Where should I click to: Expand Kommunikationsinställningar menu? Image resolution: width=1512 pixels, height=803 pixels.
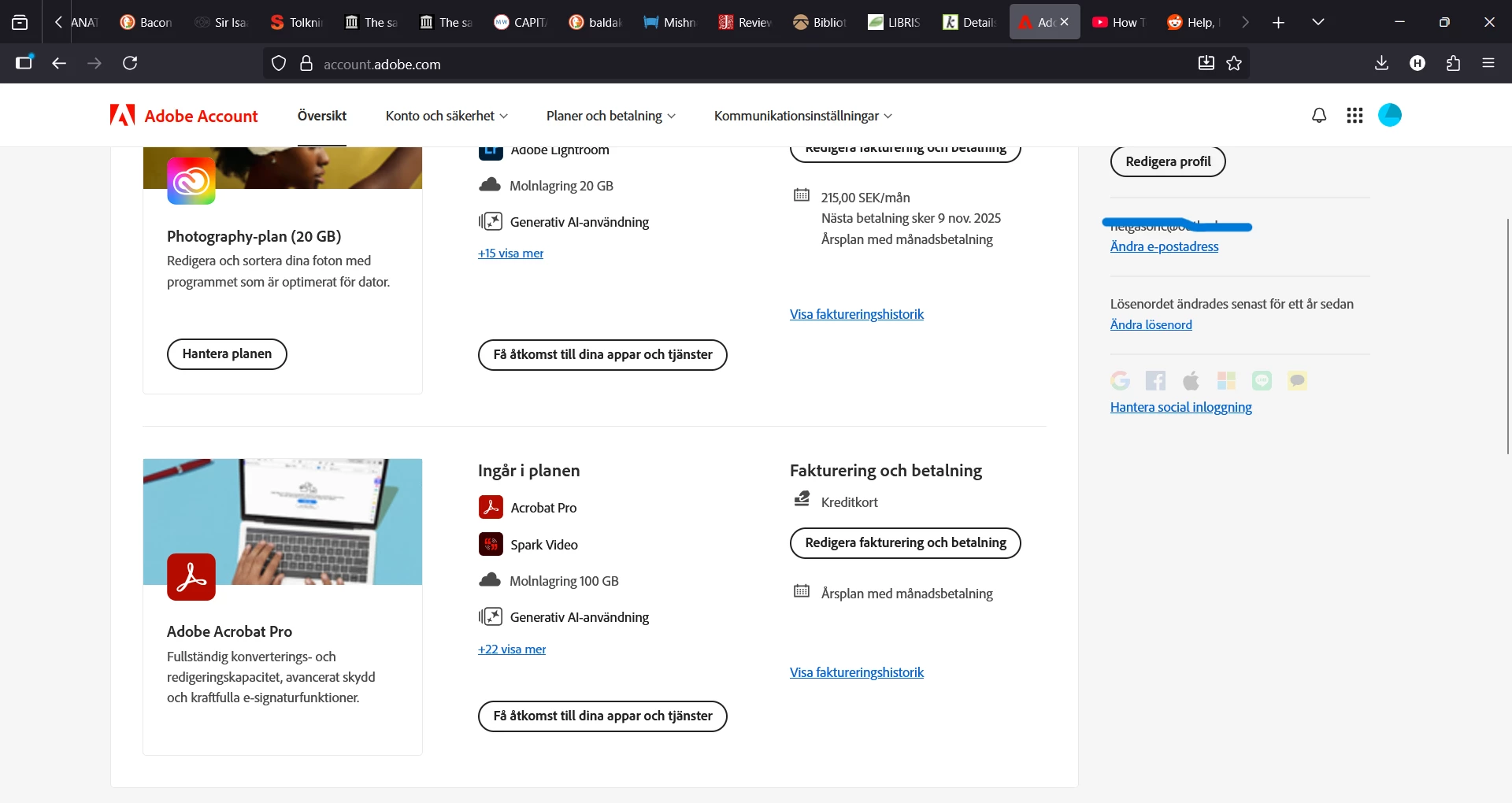pos(803,116)
